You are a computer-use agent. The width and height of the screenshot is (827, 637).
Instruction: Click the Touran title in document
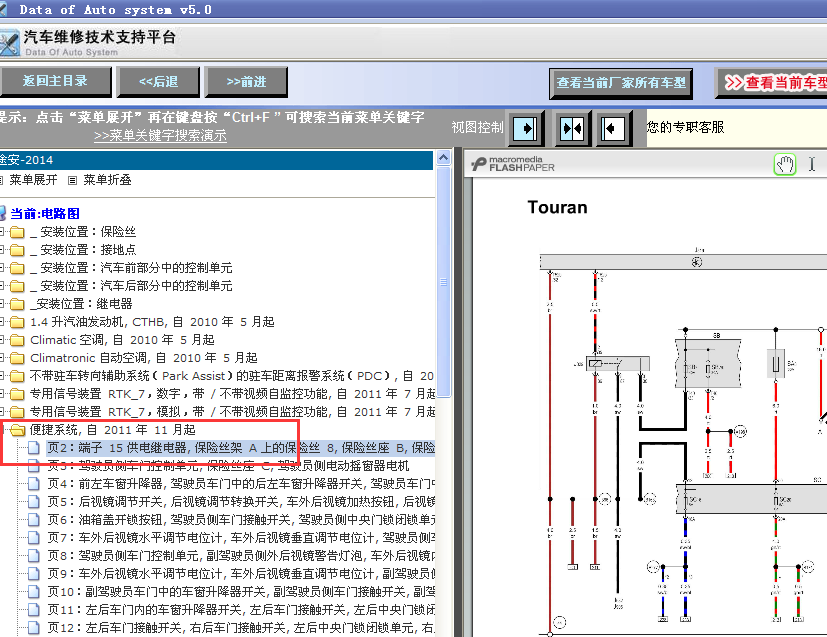tap(557, 207)
